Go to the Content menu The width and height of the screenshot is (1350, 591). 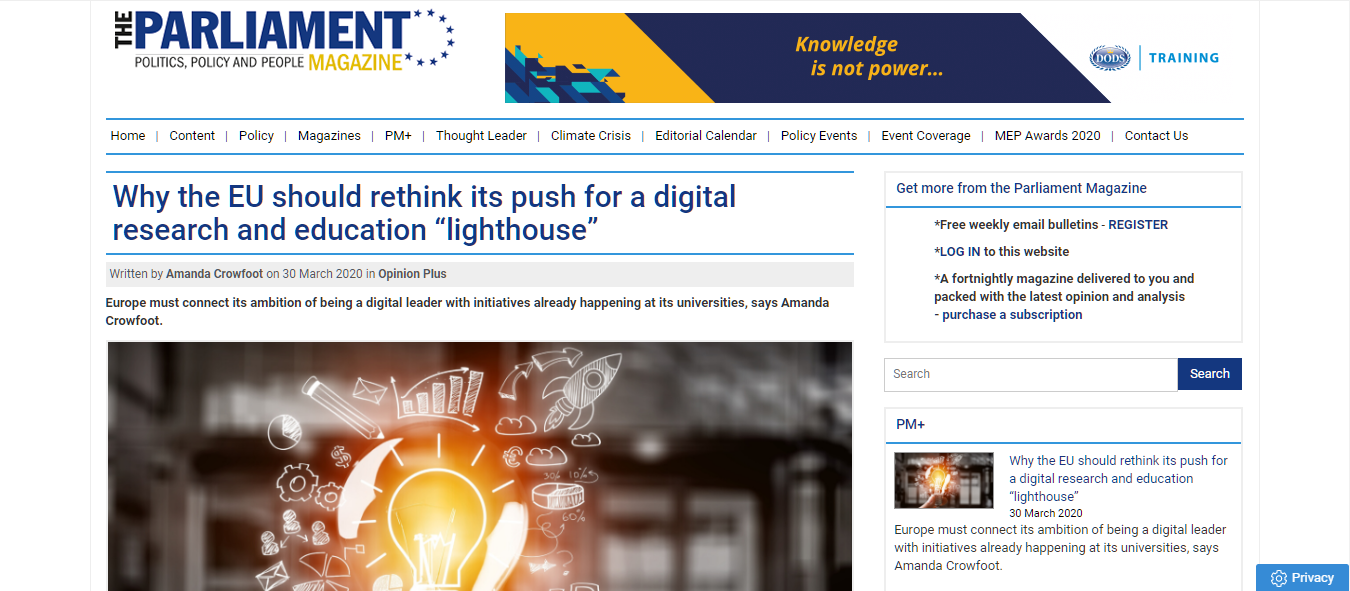[192, 136]
